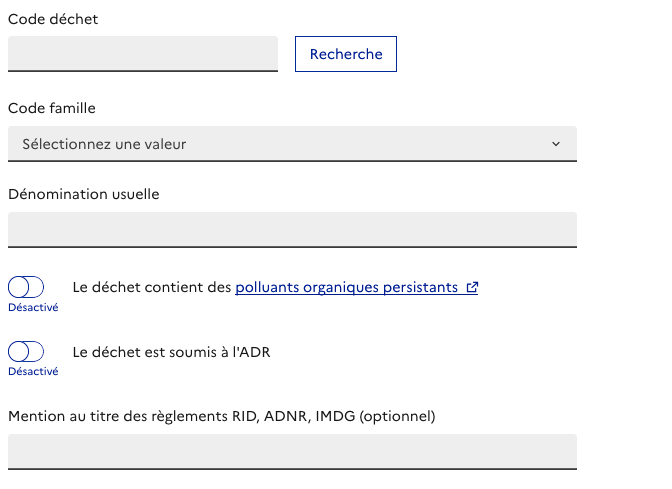
Task: Toggle the ADR switch on
Action: coord(26,351)
